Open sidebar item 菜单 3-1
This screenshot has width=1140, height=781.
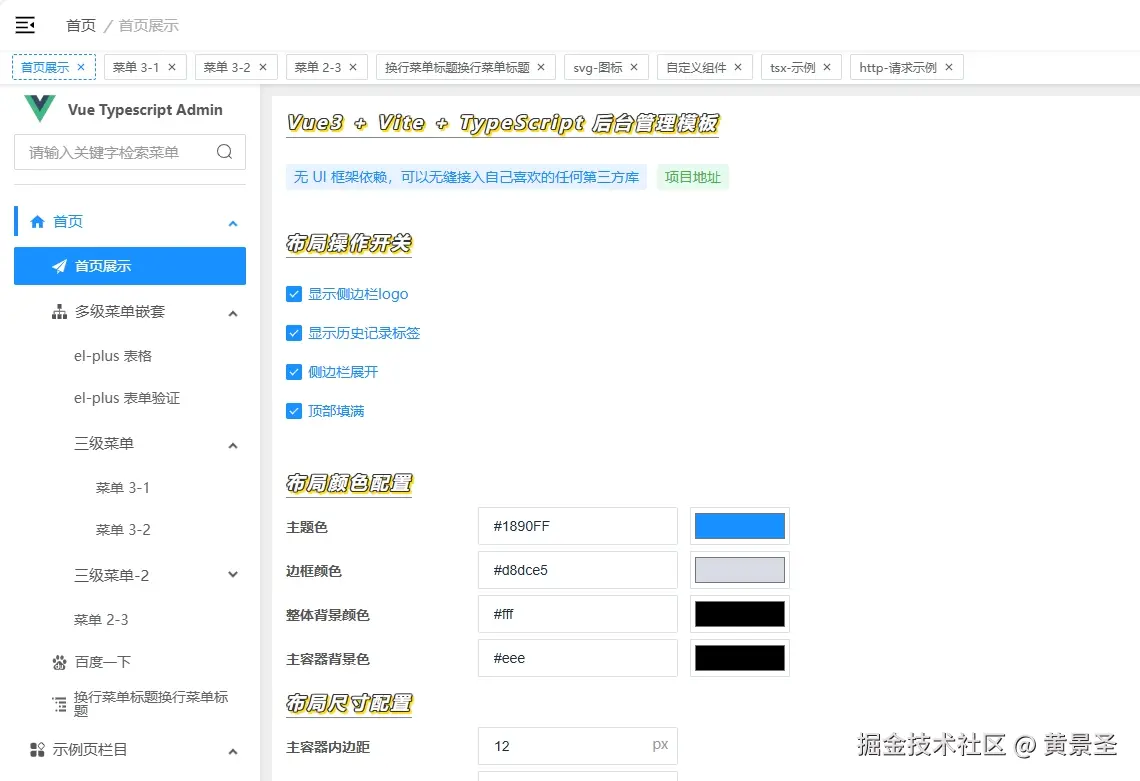click(x=123, y=487)
